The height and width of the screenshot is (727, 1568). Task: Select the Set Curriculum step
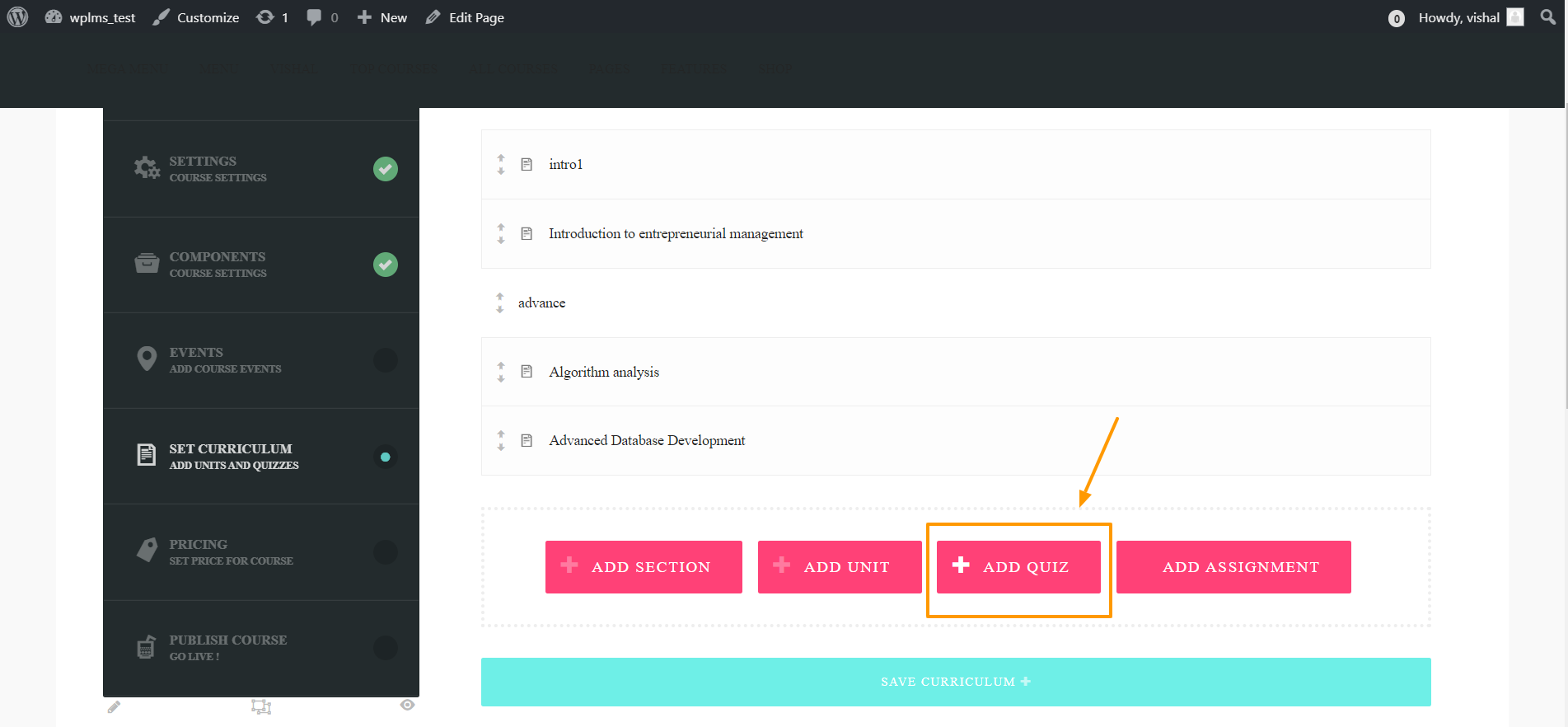click(261, 456)
